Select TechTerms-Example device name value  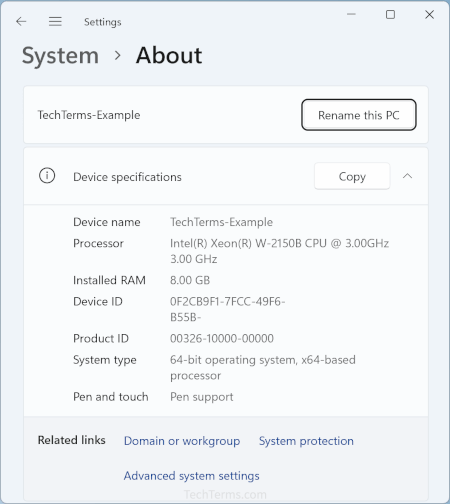[x=221, y=222]
